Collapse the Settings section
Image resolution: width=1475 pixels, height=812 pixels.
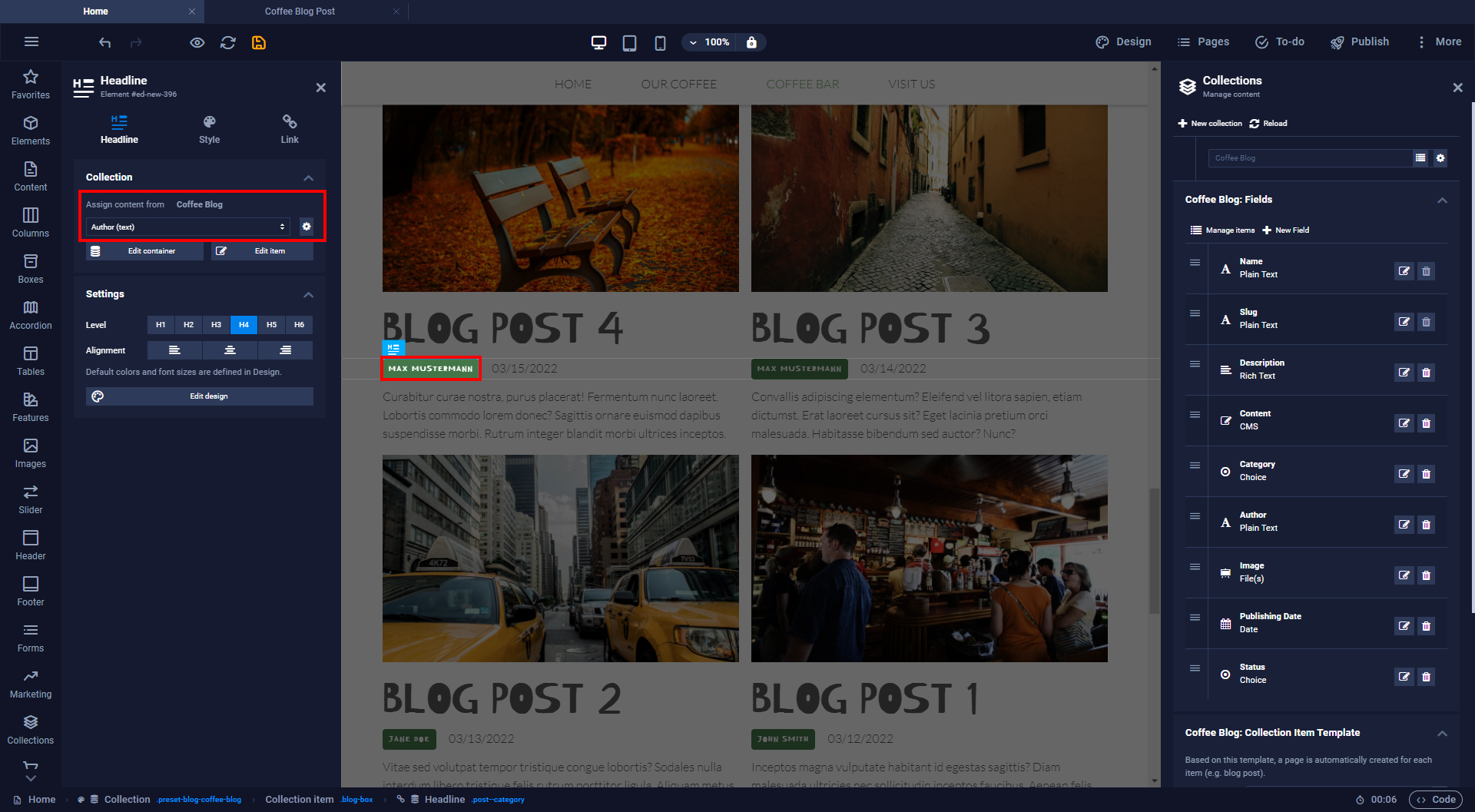click(308, 294)
